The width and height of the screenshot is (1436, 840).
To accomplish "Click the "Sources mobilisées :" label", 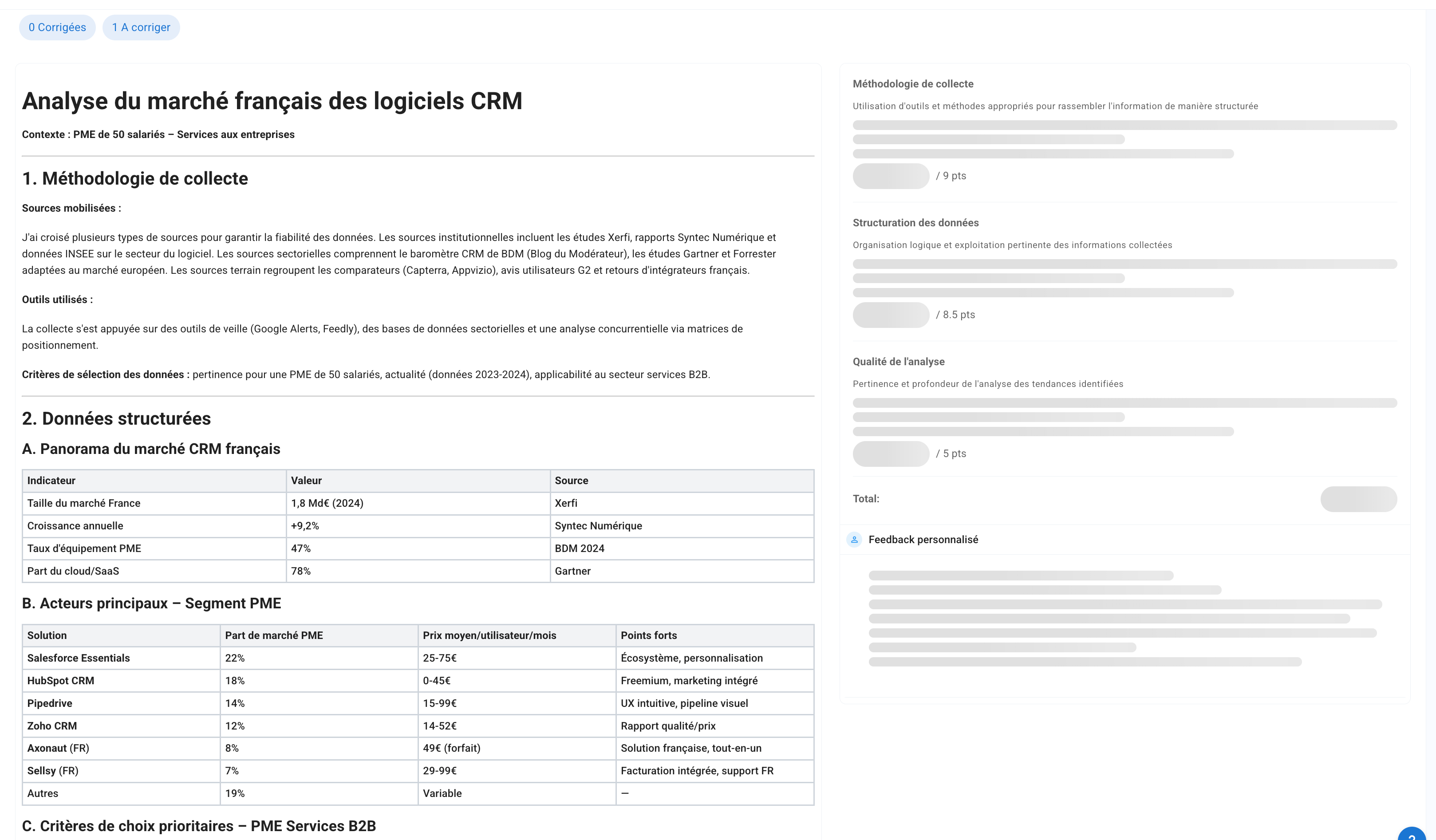I will point(71,208).
